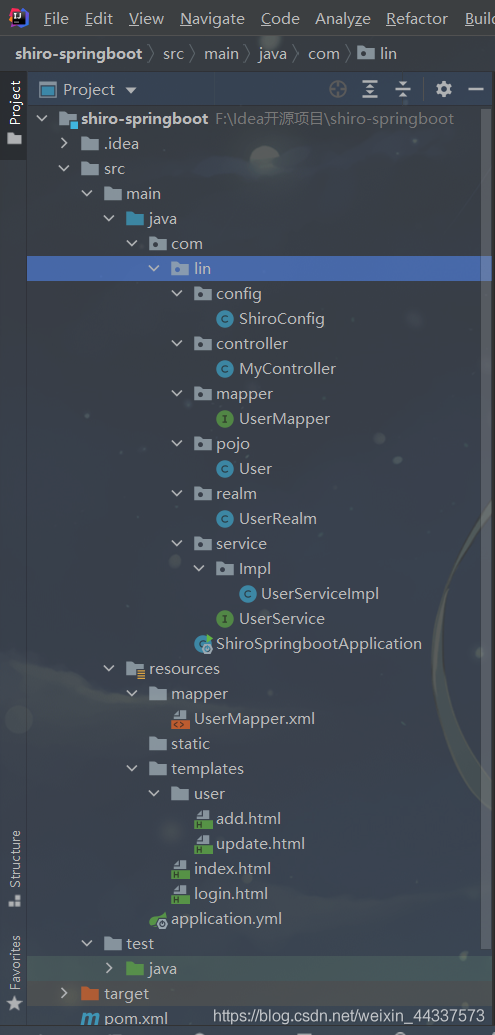Click the Collapse All icon in Project panel
Screen dimensions: 495x1035
[403, 89]
